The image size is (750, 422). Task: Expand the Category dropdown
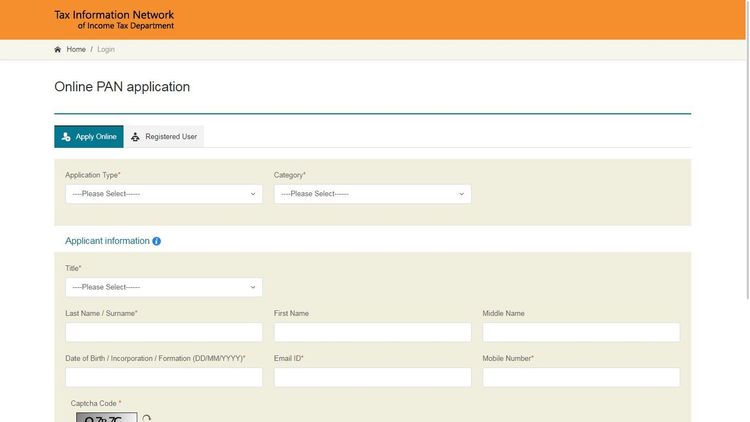pyautogui.click(x=372, y=194)
